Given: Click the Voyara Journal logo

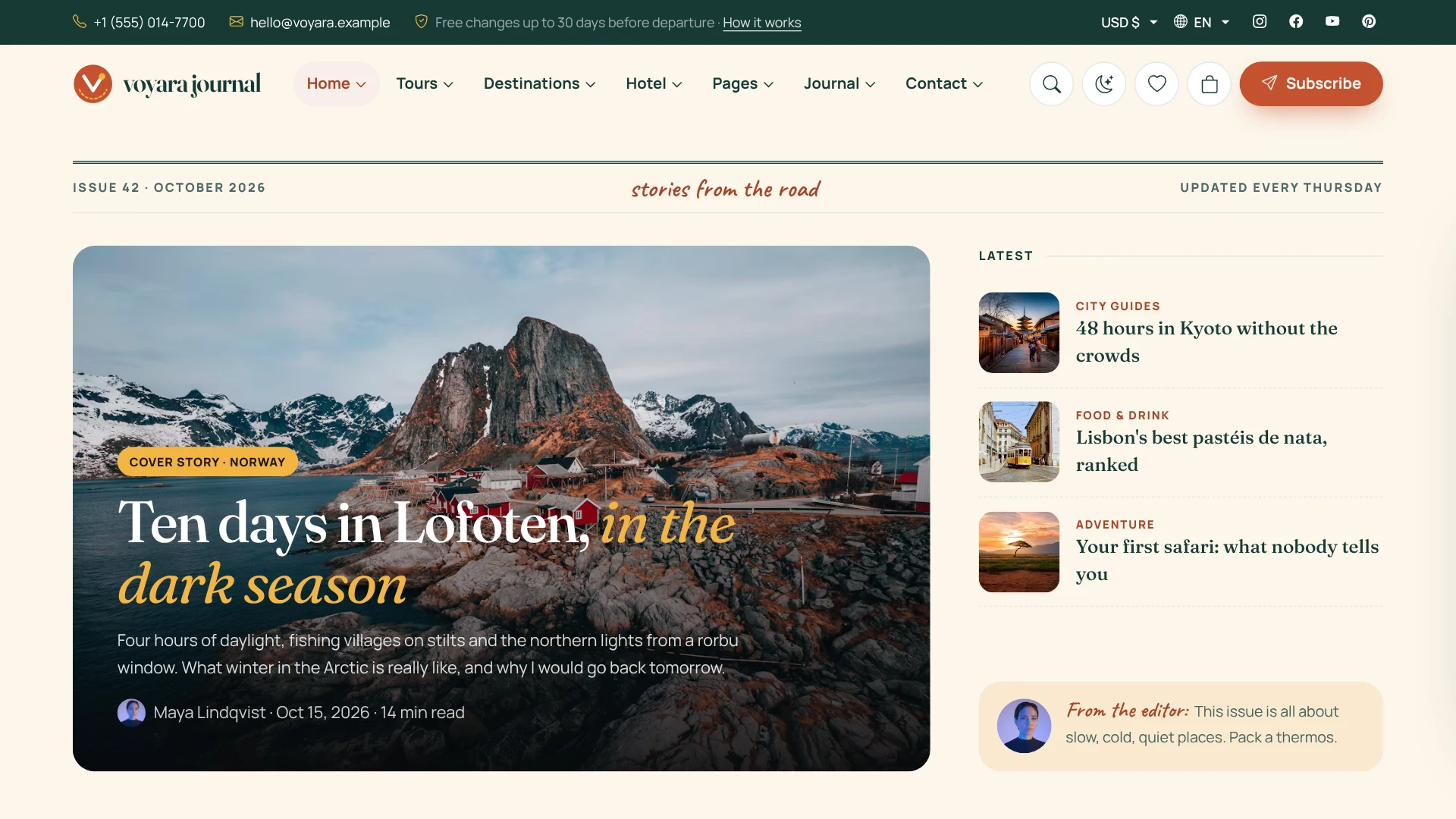Looking at the screenshot, I should (x=167, y=83).
